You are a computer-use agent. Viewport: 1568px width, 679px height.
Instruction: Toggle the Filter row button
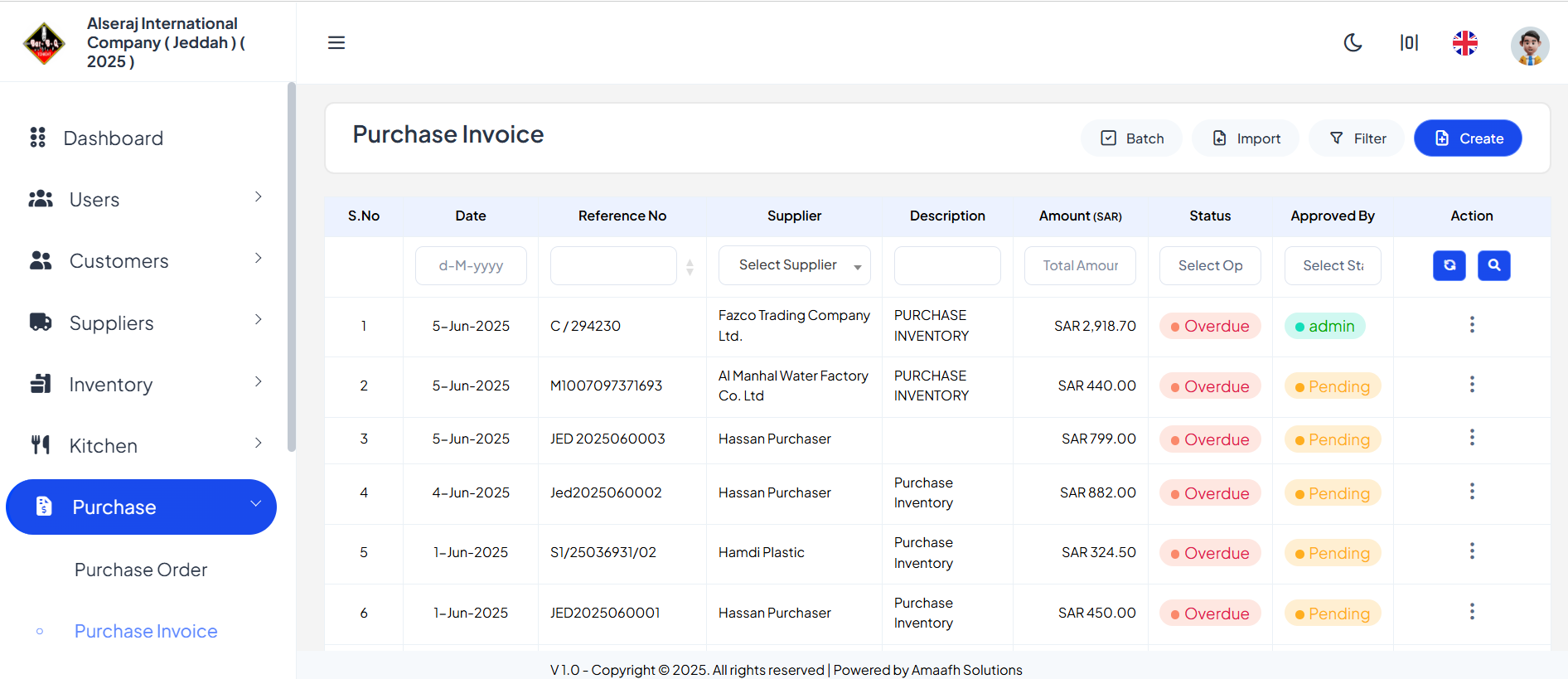point(1357,138)
